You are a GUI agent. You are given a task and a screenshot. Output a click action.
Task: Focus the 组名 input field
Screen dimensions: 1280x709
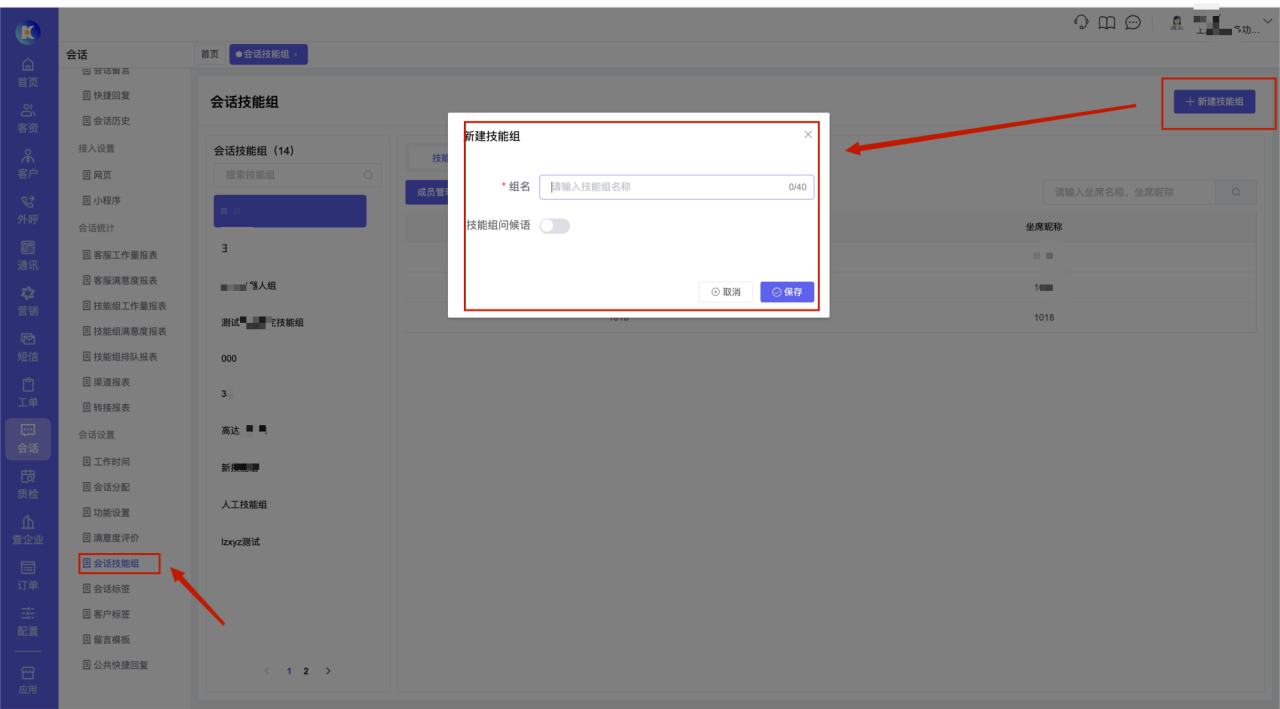[x=677, y=187]
